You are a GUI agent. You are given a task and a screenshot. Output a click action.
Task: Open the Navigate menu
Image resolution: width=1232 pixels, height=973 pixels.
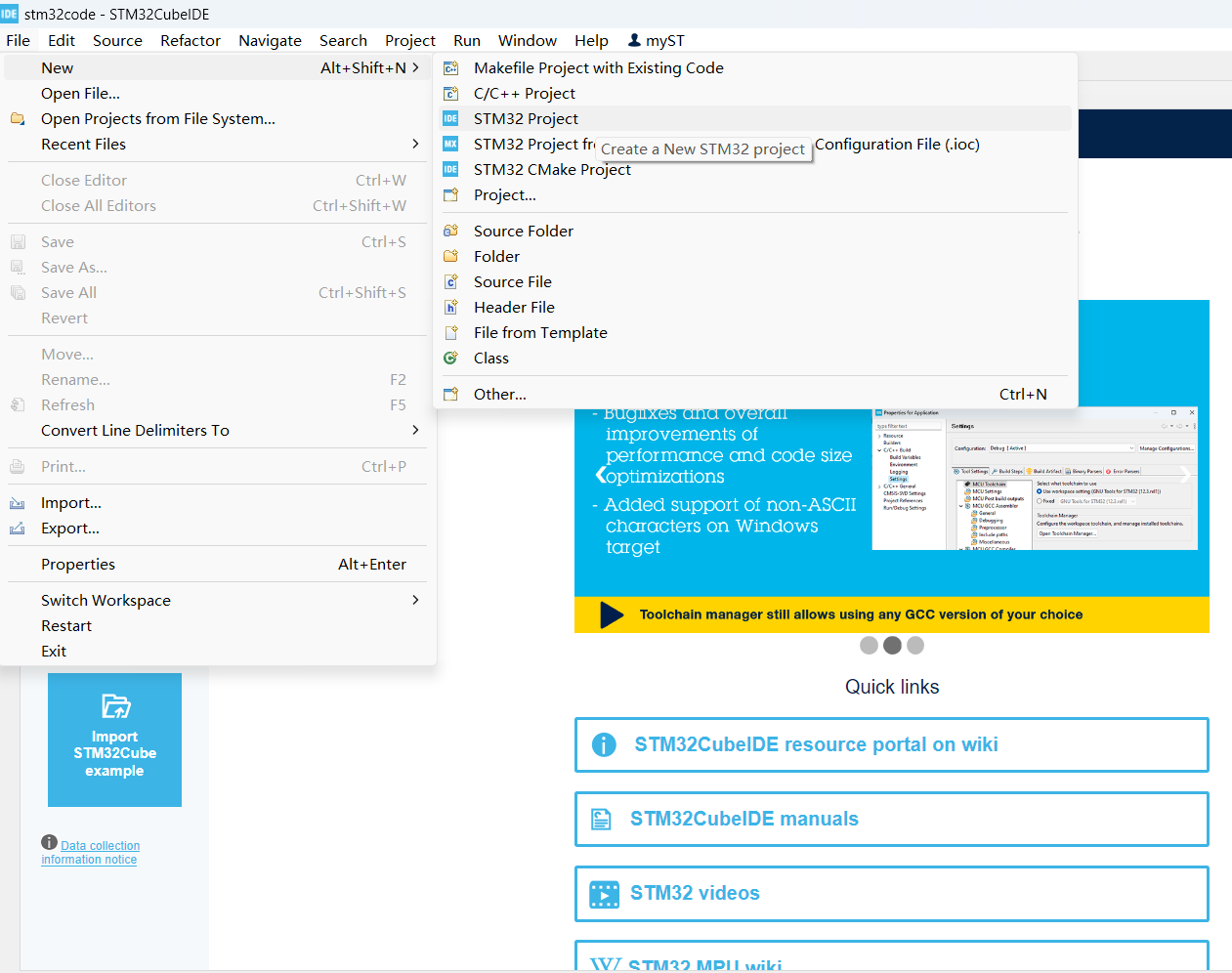click(x=270, y=41)
